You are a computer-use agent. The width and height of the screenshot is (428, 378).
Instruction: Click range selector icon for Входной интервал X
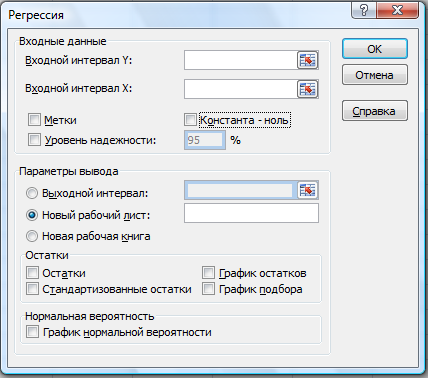(x=307, y=89)
